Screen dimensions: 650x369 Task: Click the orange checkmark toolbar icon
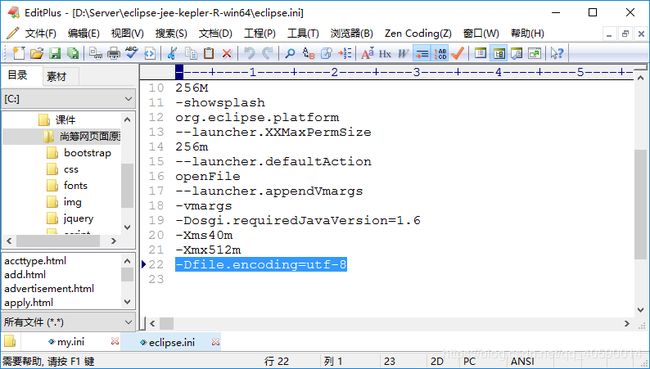tap(458, 53)
